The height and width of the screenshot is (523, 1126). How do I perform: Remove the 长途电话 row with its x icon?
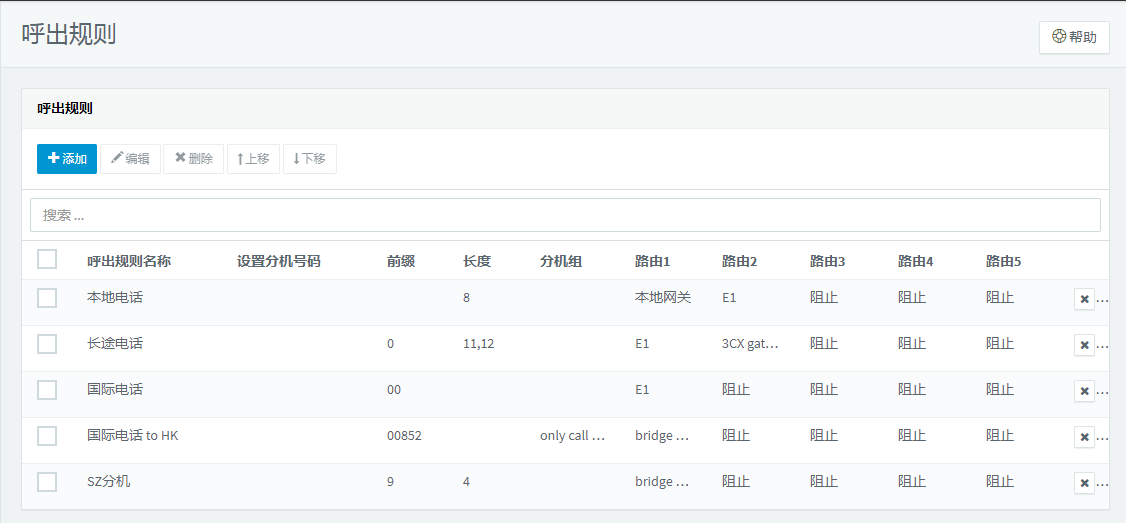pos(1084,346)
